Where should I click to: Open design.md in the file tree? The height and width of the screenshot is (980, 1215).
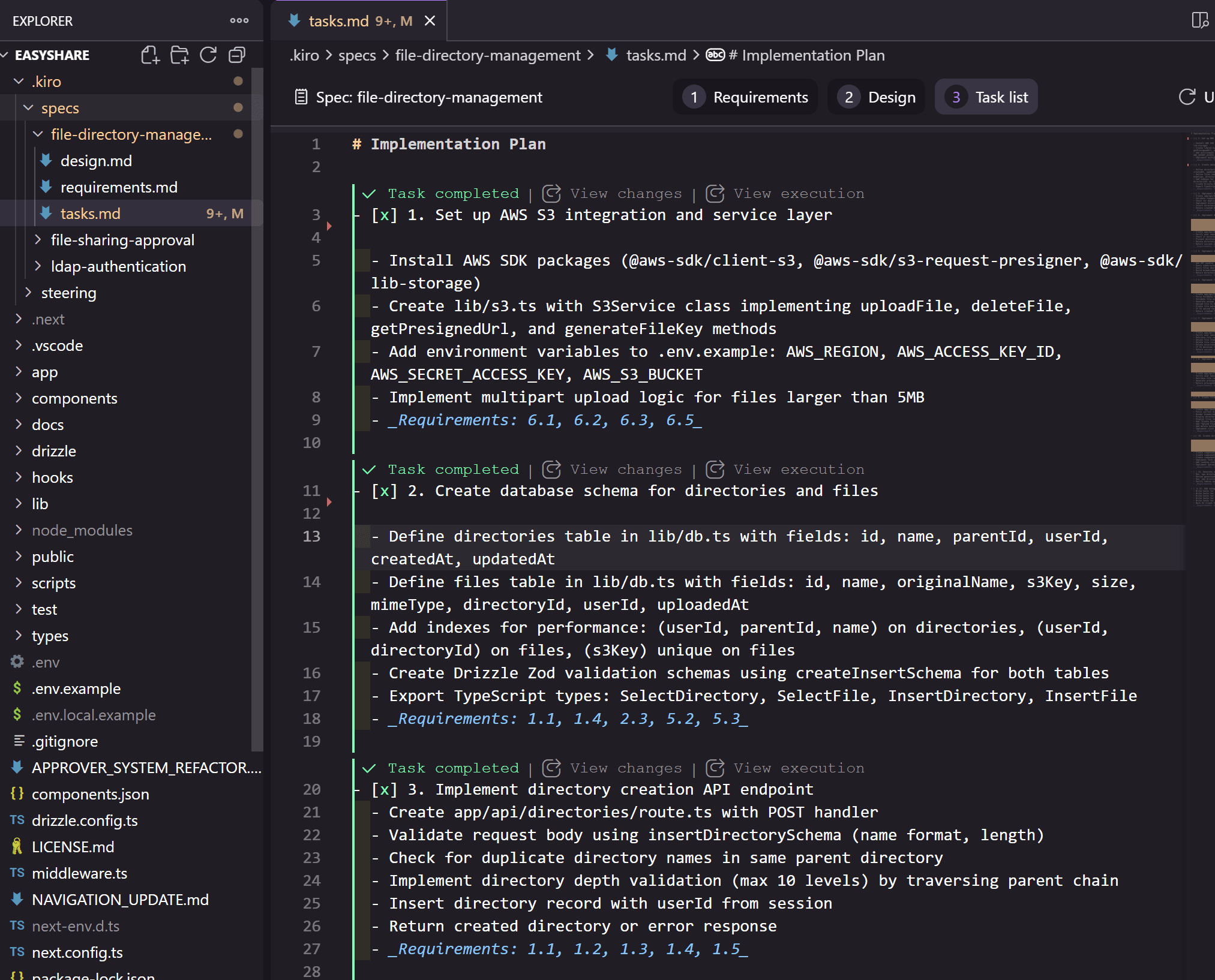tap(96, 161)
